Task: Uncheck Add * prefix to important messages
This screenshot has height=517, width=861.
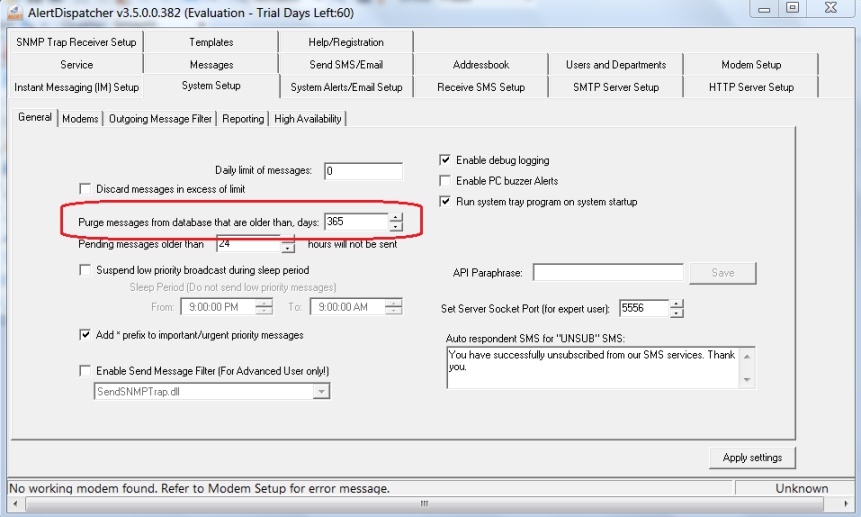Action: point(85,335)
